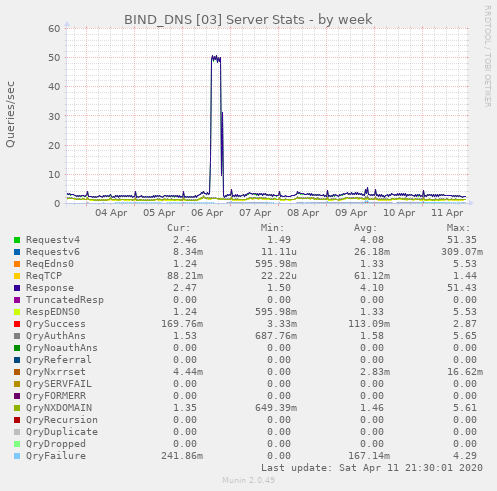Screen dimensions: 497x491
Task: Click the Min: column header
Action: pos(272,228)
